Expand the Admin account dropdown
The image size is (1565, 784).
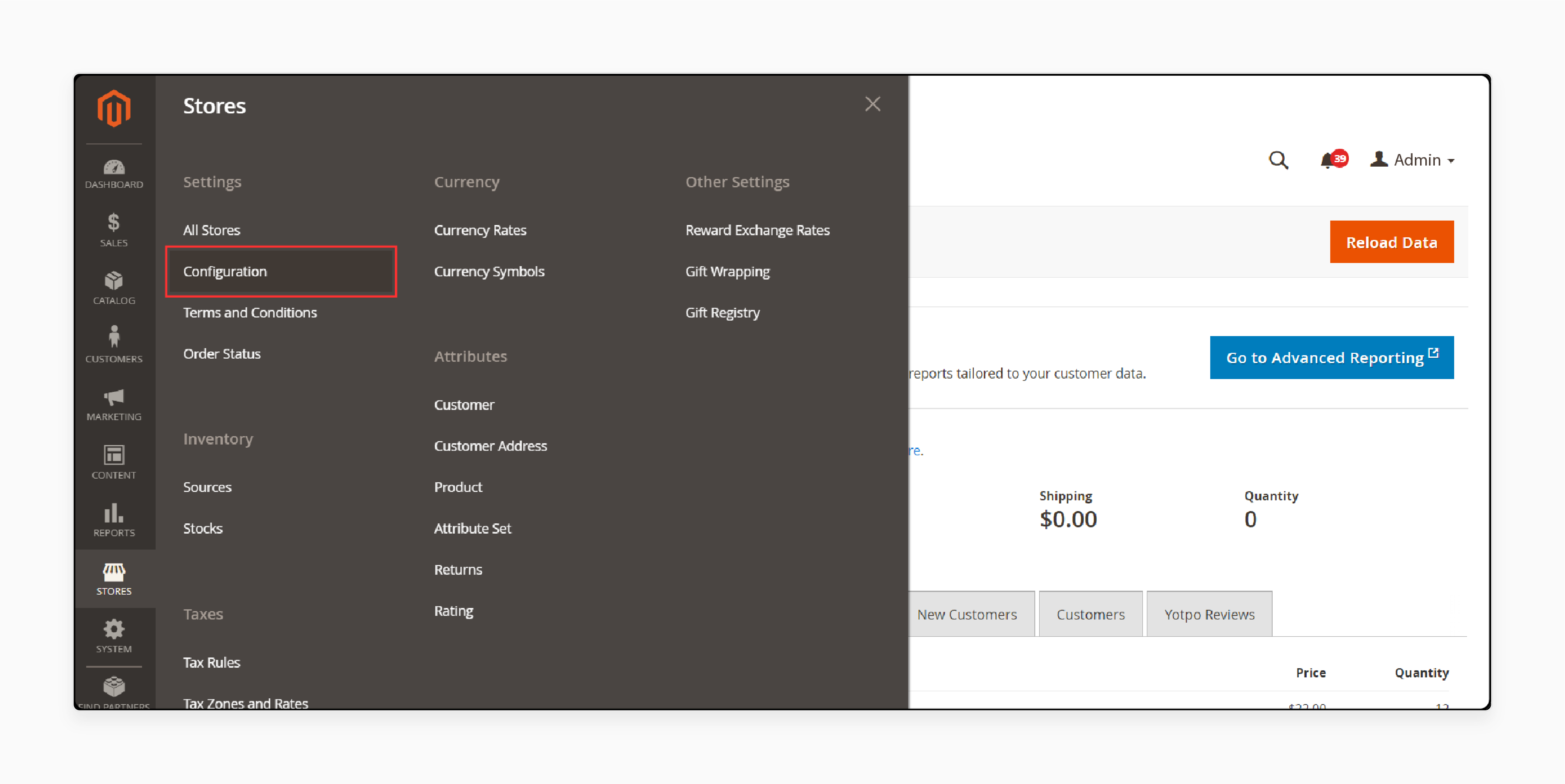tap(1413, 160)
